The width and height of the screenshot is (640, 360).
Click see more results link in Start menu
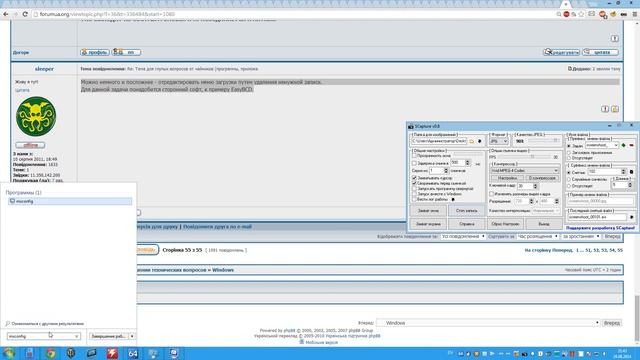pyautogui.click(x=47, y=323)
